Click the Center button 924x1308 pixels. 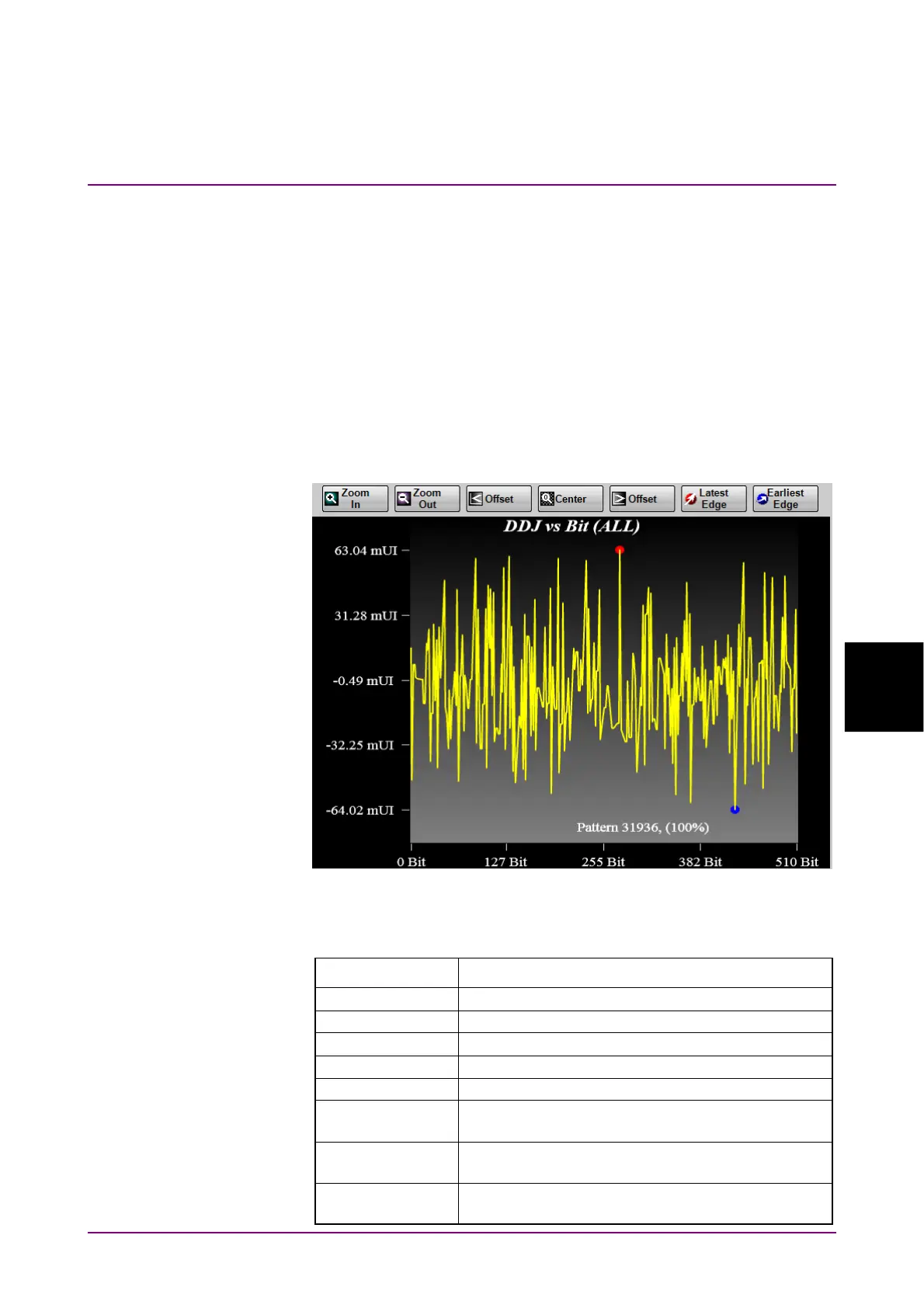[x=570, y=499]
